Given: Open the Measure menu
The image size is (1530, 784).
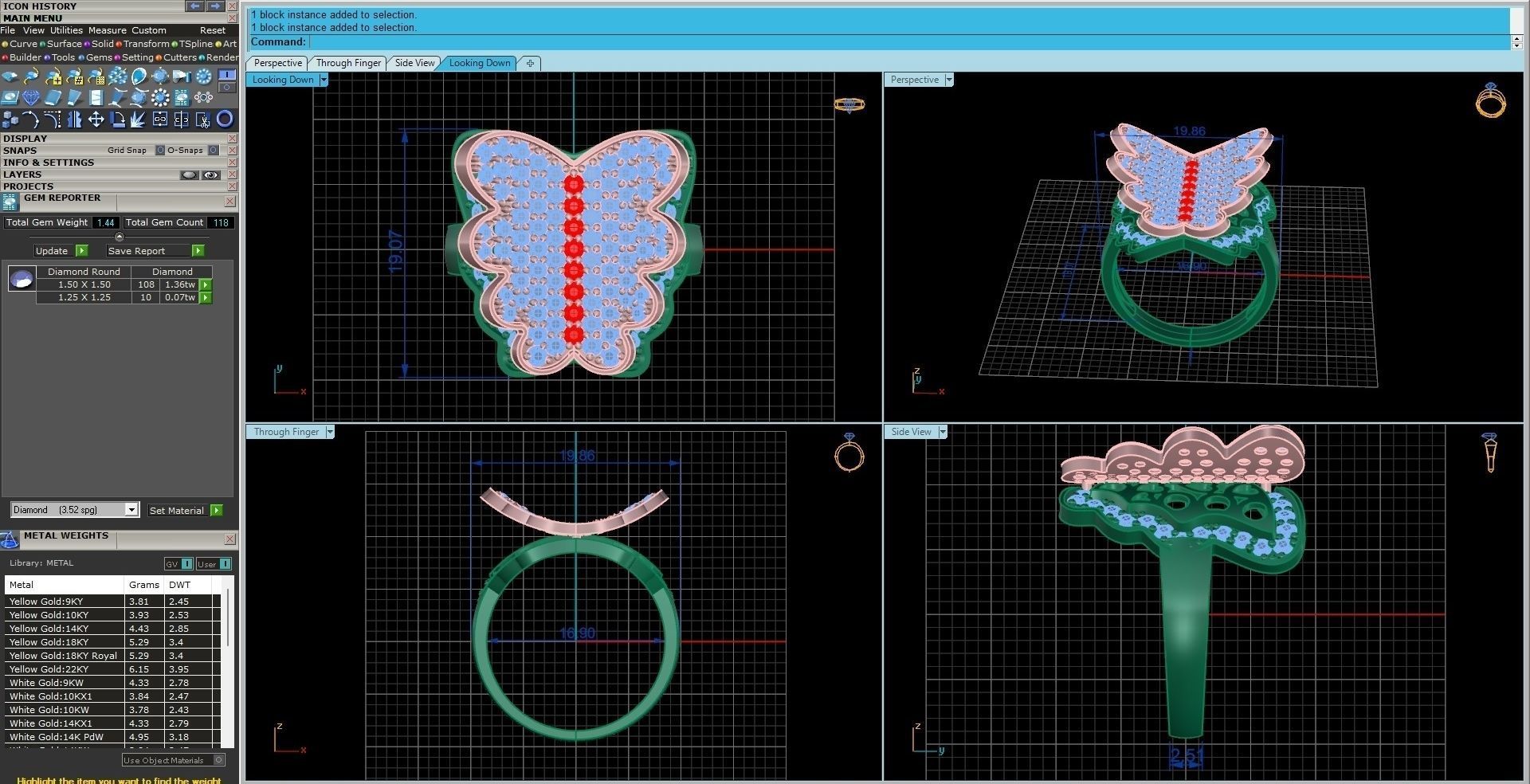Looking at the screenshot, I should pyautogui.click(x=107, y=30).
